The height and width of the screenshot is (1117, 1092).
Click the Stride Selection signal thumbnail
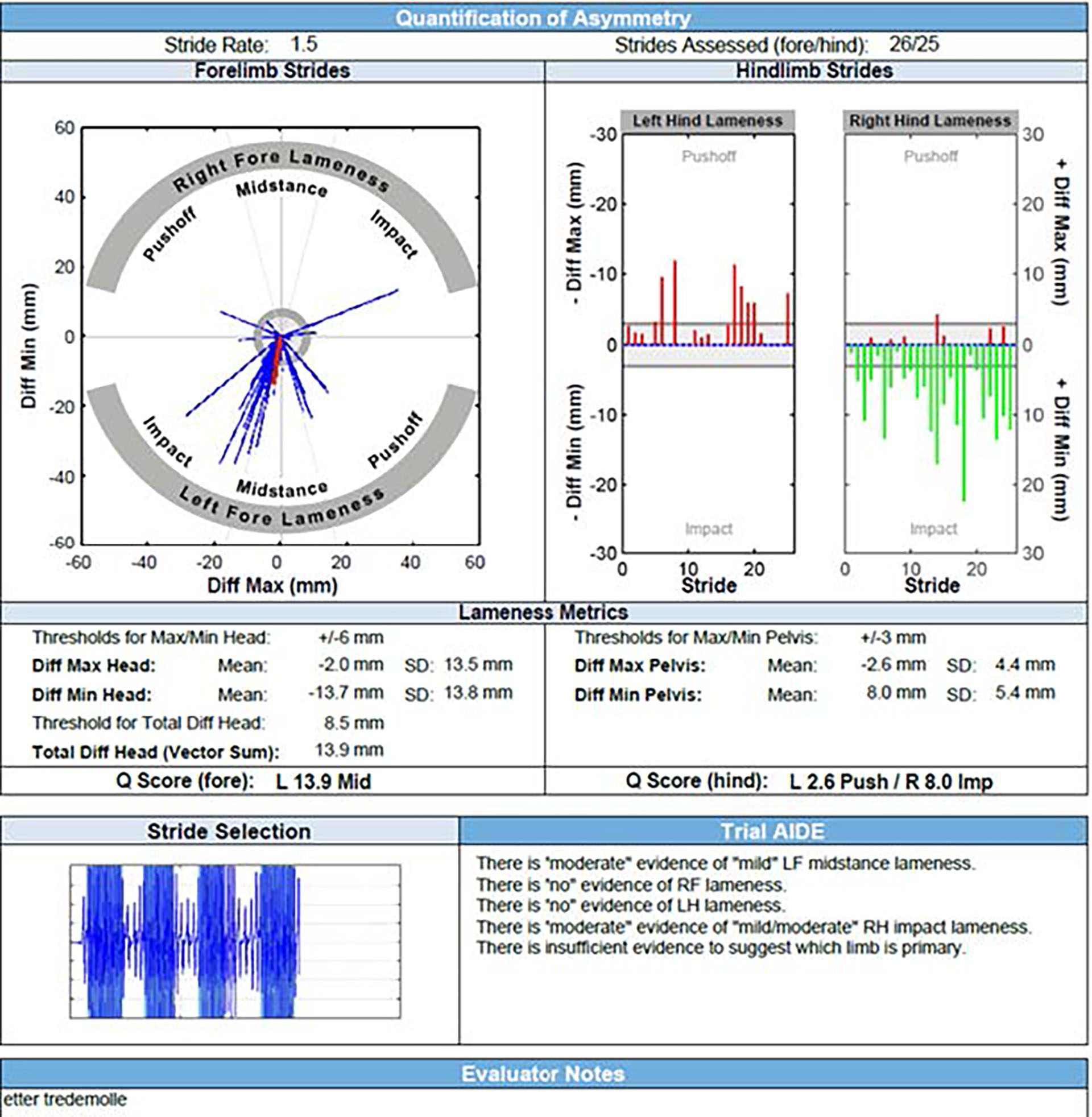click(x=235, y=941)
